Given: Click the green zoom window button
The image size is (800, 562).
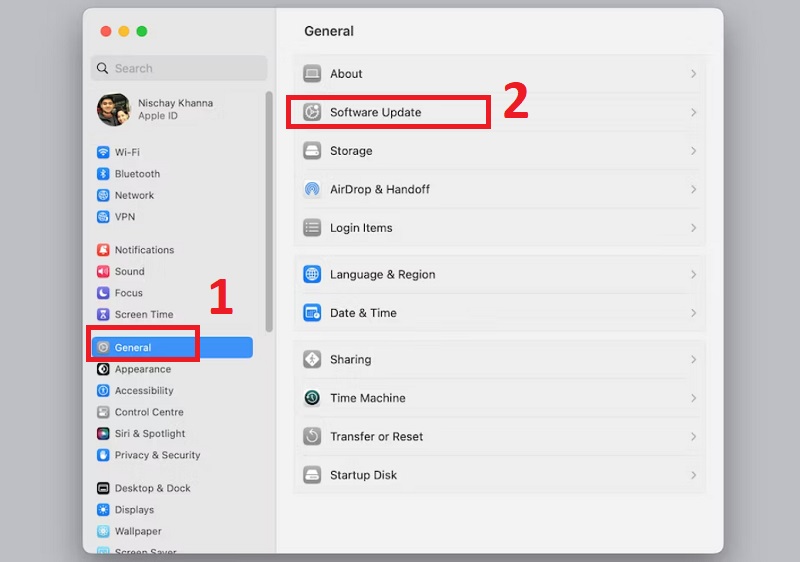Looking at the screenshot, I should coord(142,32).
